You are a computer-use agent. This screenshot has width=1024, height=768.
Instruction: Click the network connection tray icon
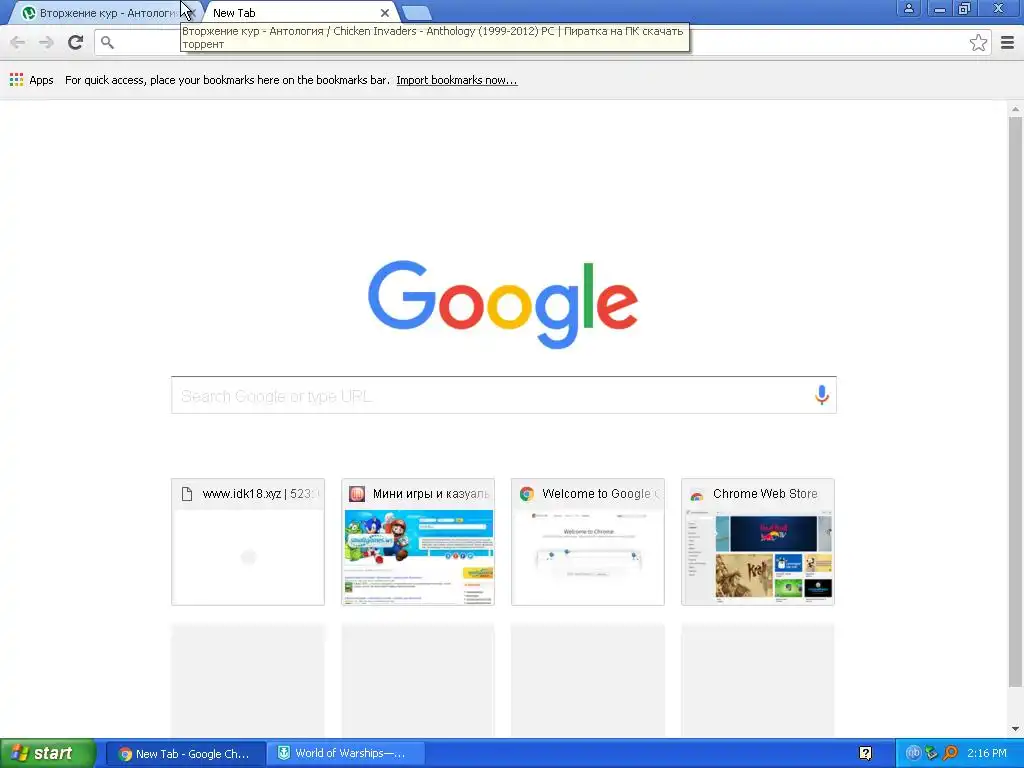pos(932,754)
